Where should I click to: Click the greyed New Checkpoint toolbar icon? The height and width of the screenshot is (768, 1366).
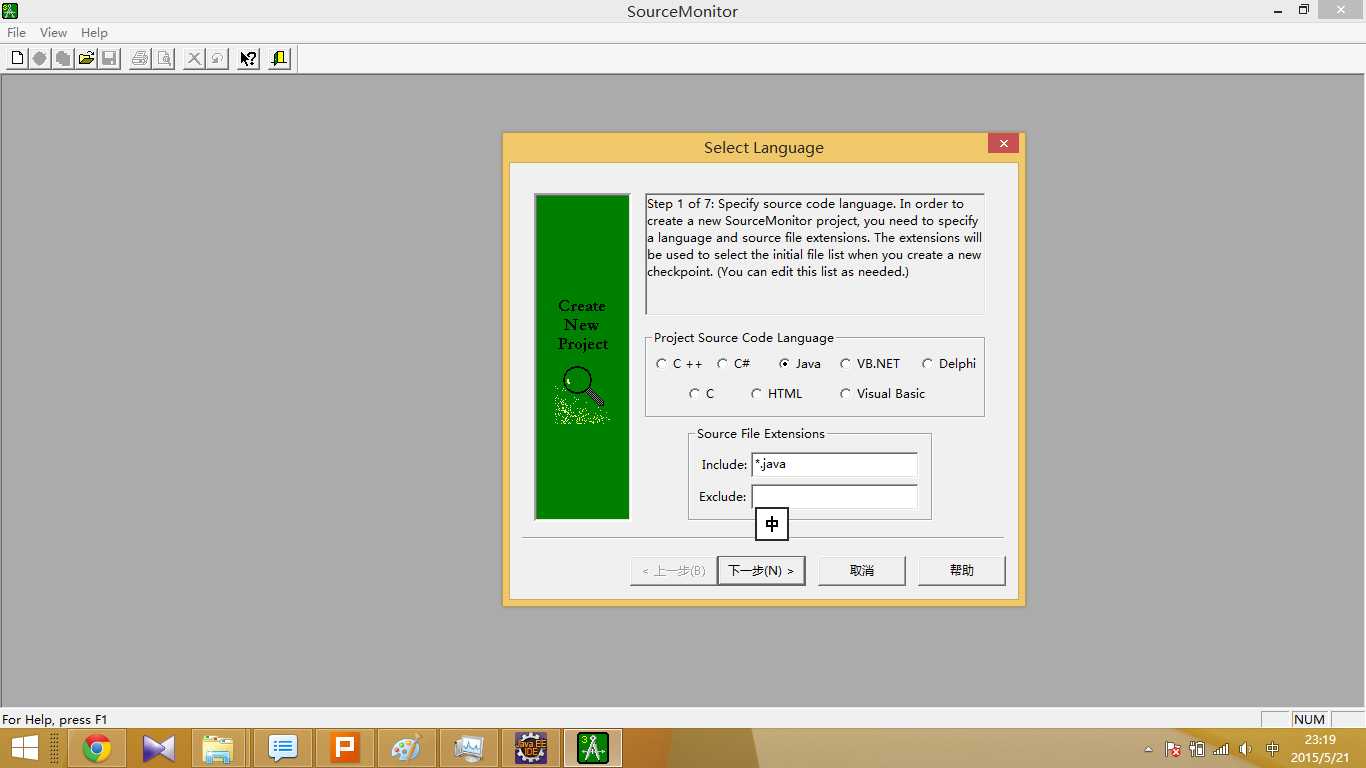point(40,59)
